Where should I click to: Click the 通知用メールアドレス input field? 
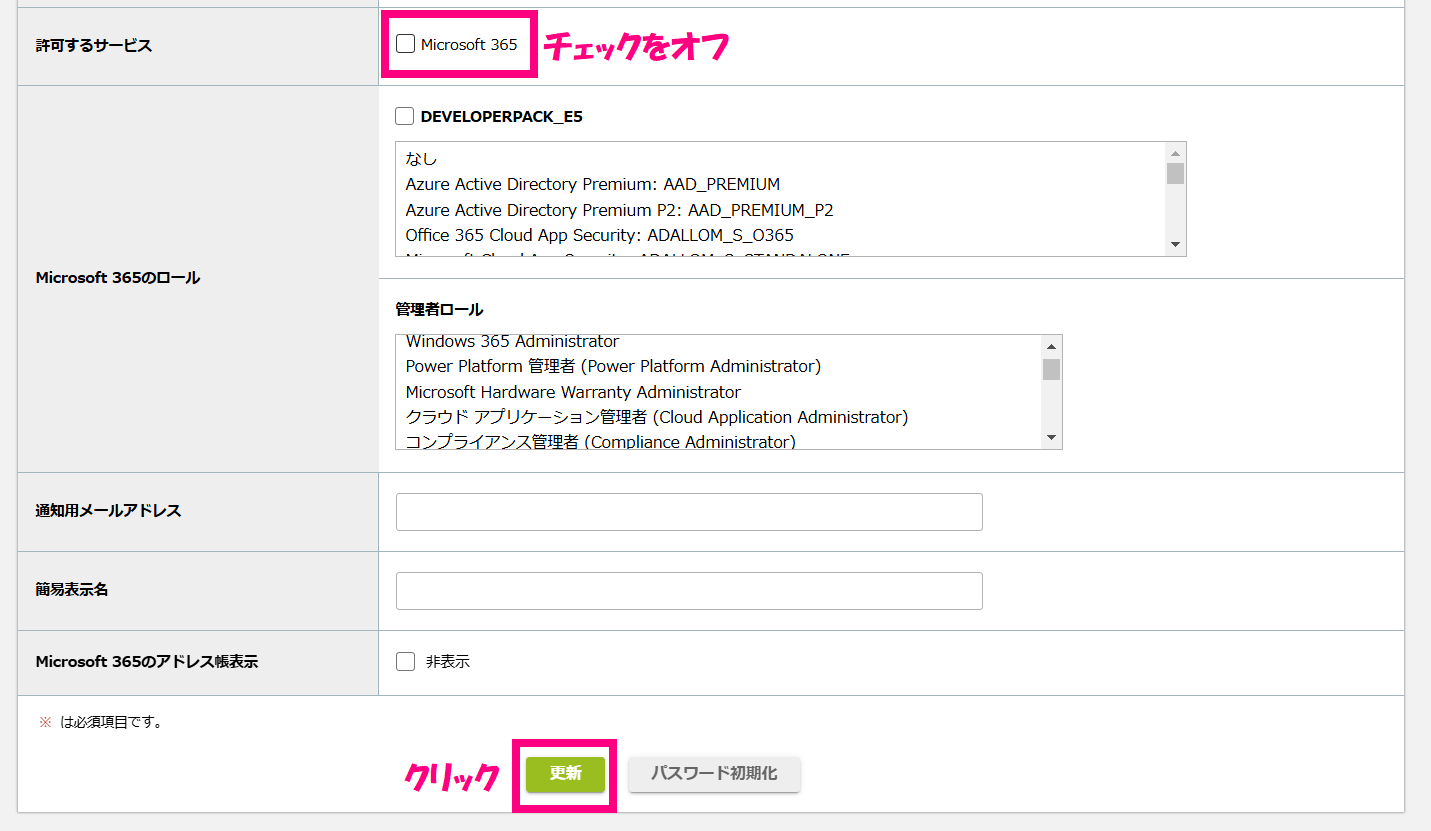[689, 511]
